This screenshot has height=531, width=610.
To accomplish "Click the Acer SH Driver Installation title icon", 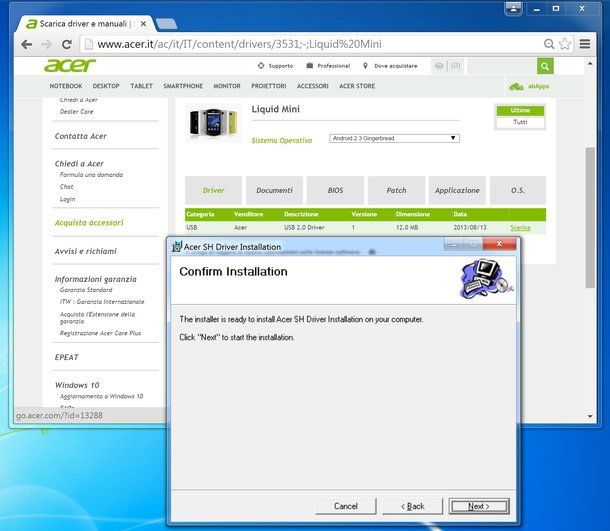I will pyautogui.click(x=177, y=246).
